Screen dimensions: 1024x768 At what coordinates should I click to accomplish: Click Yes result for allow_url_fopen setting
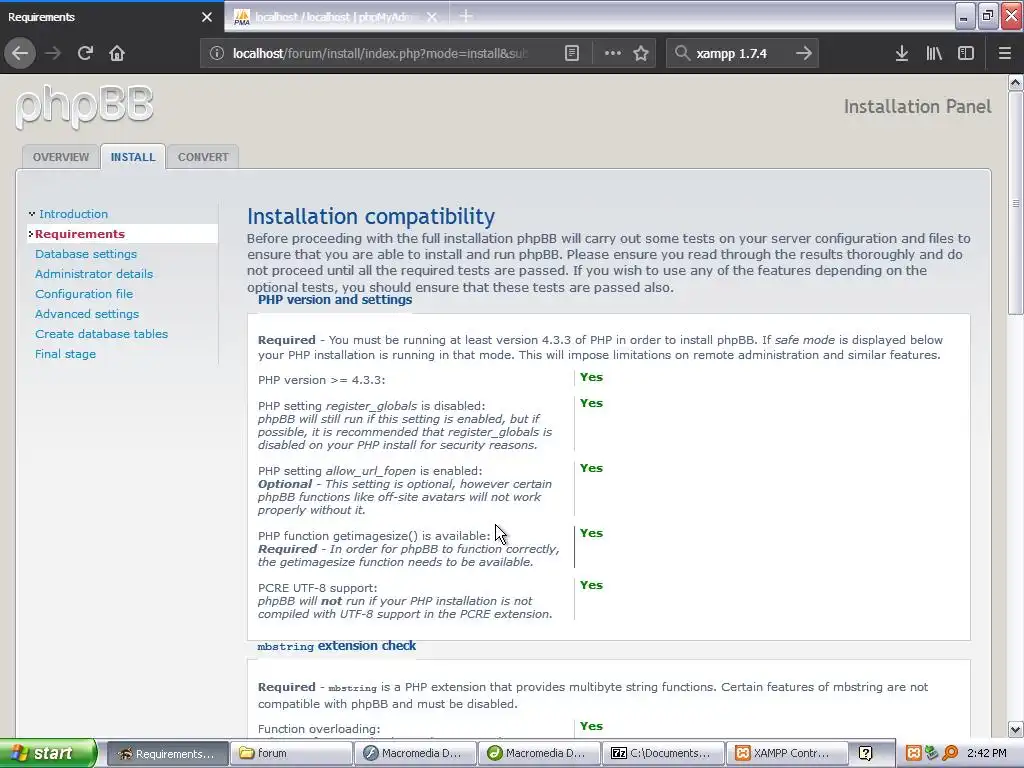592,468
